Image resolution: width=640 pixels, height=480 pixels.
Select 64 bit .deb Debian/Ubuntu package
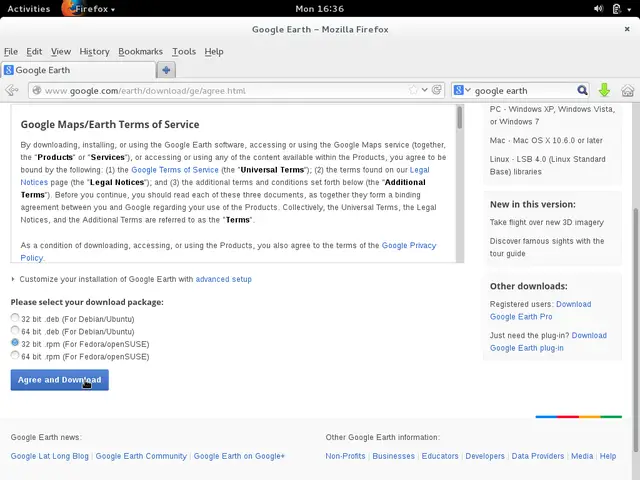[15, 330]
